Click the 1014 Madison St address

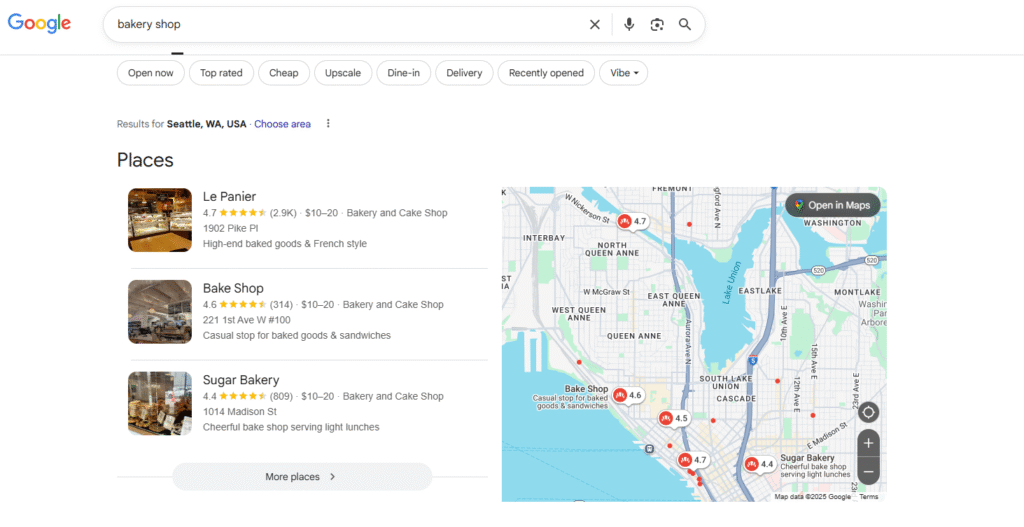point(240,411)
